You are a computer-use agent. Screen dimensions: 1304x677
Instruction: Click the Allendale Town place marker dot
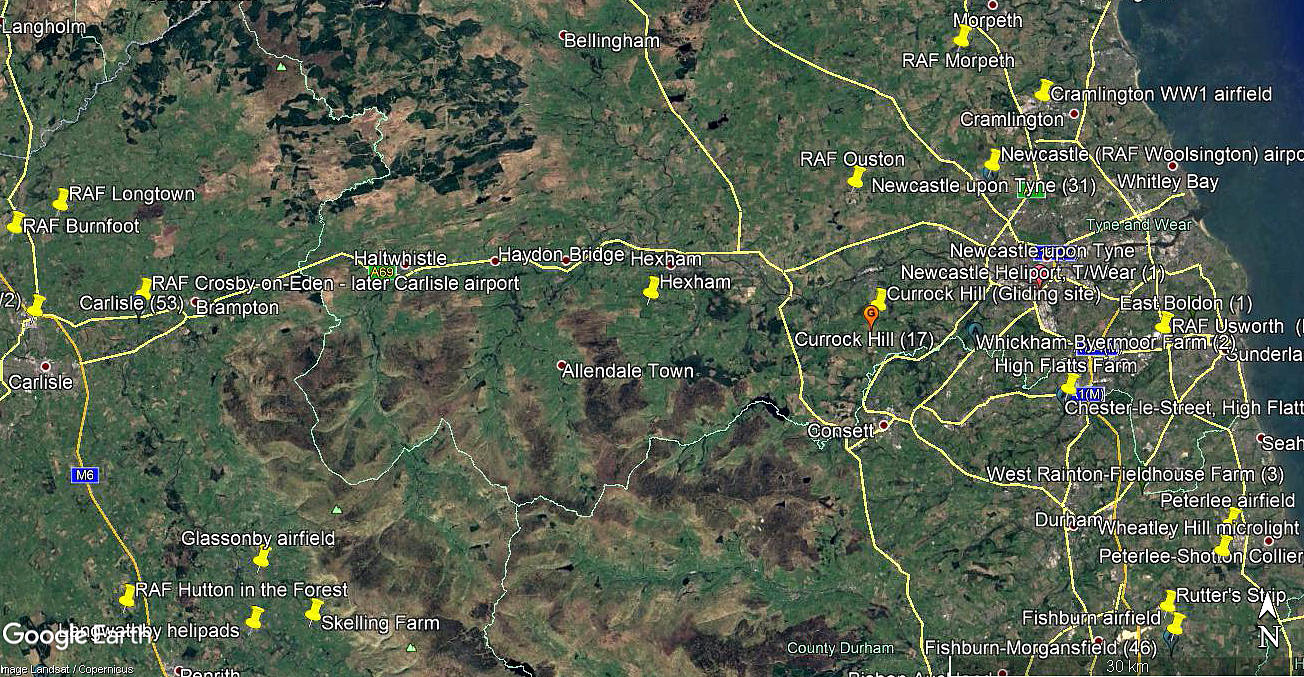pos(562,365)
